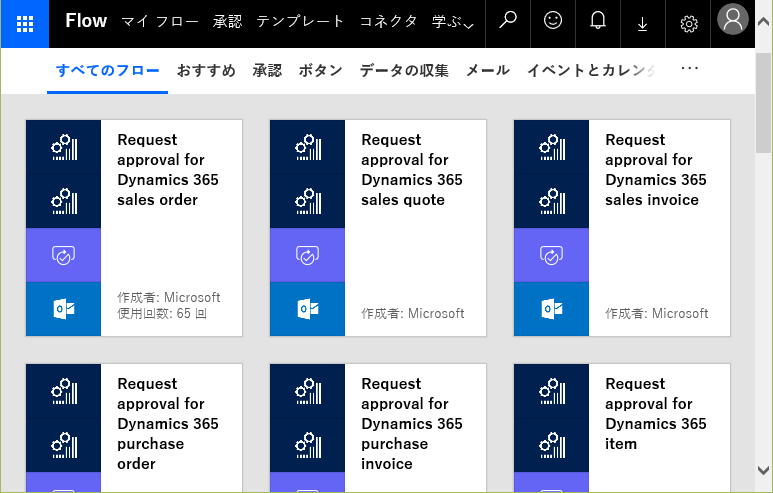773x493 pixels.
Task: Select the イベントとカレンダー tab
Action: pos(592,70)
